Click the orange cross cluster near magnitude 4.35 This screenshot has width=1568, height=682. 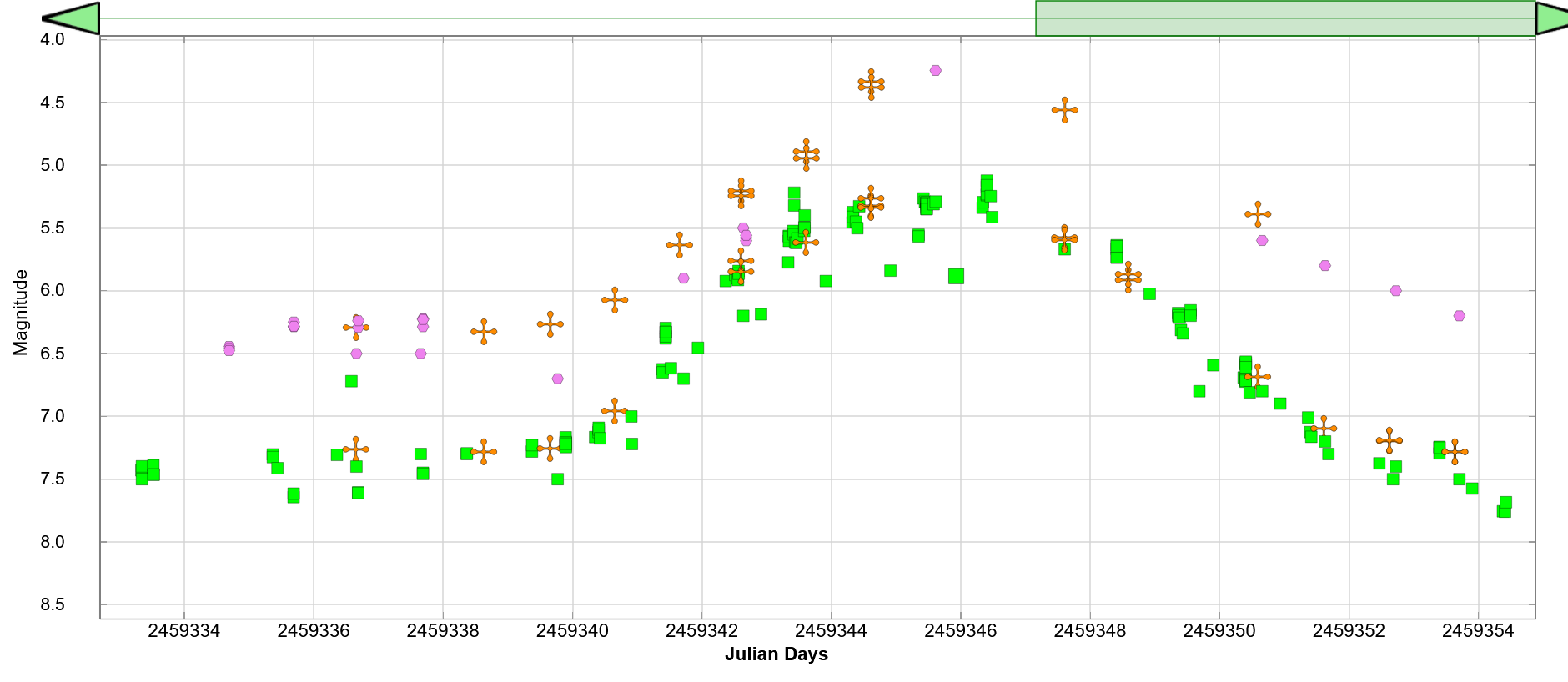[x=871, y=84]
